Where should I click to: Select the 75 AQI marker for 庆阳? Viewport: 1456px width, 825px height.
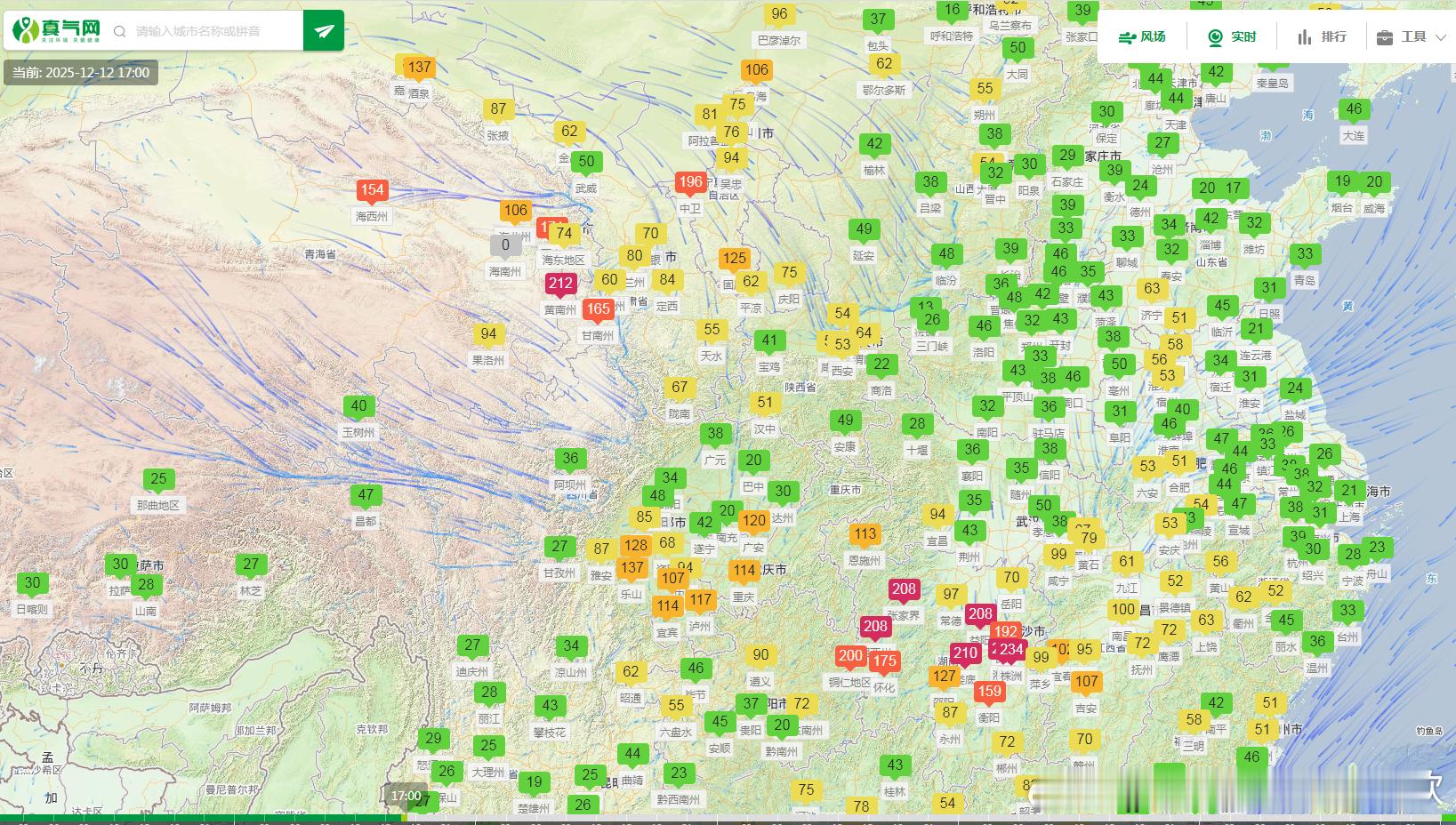(789, 274)
